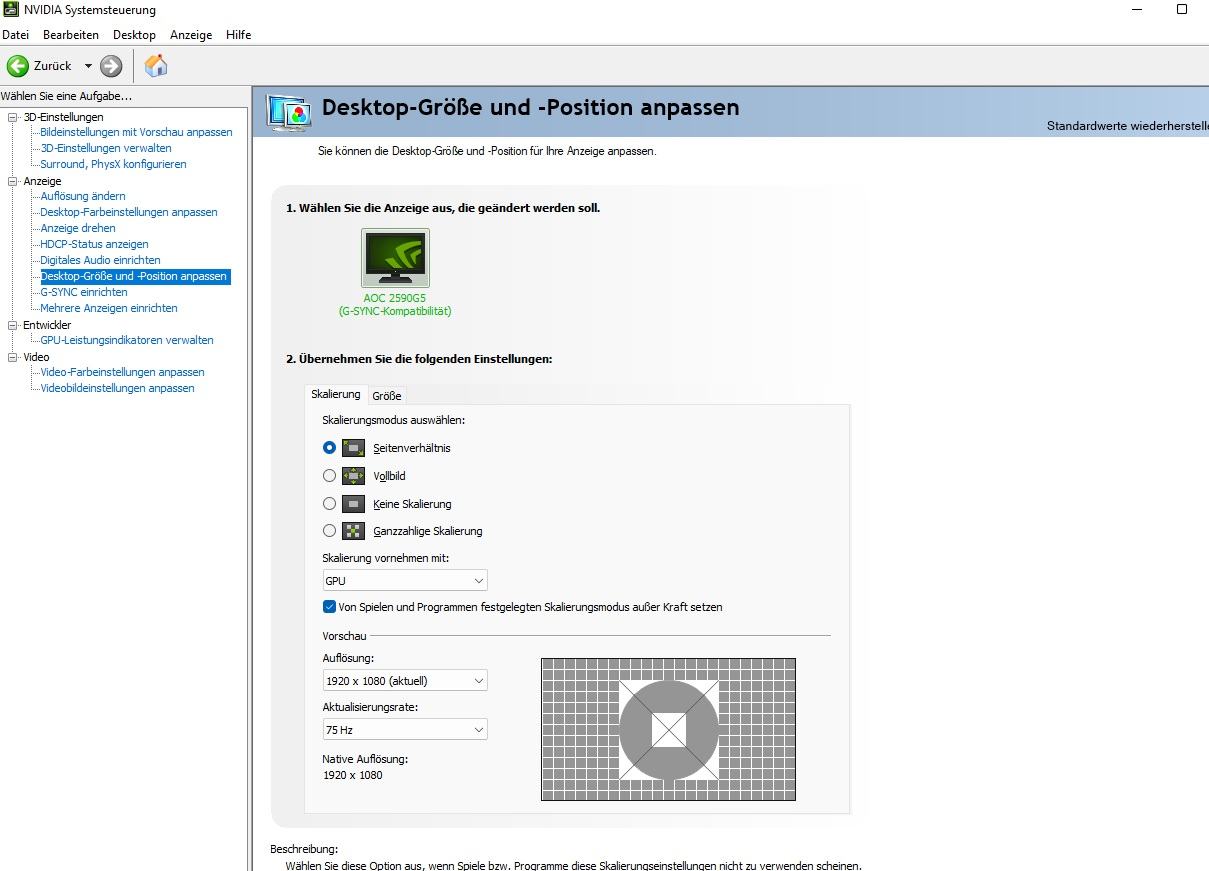
Task: Open Auflösung ändern page
Action: [83, 196]
